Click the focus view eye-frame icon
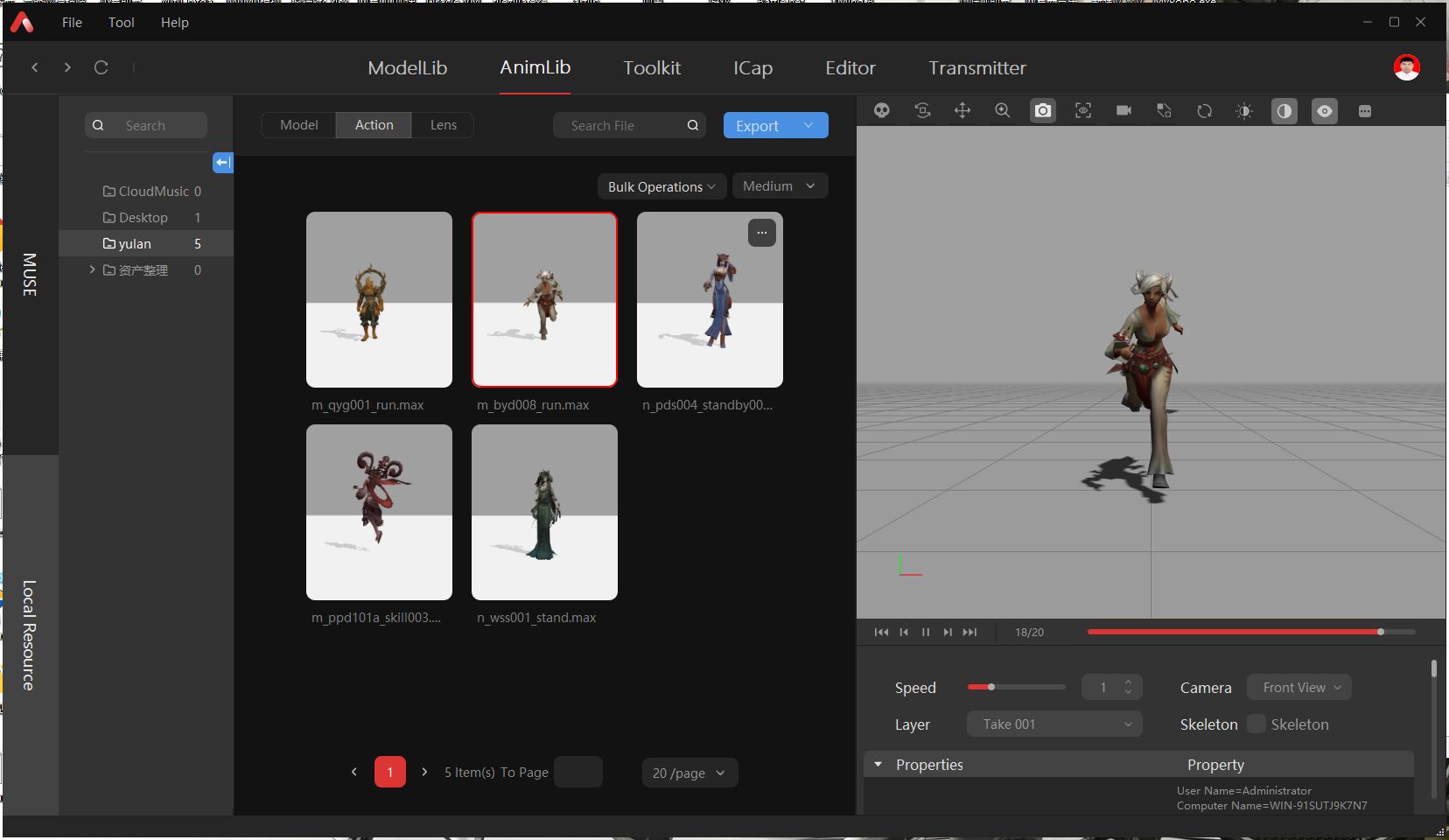Screen dimensions: 1449x840 1083,111
